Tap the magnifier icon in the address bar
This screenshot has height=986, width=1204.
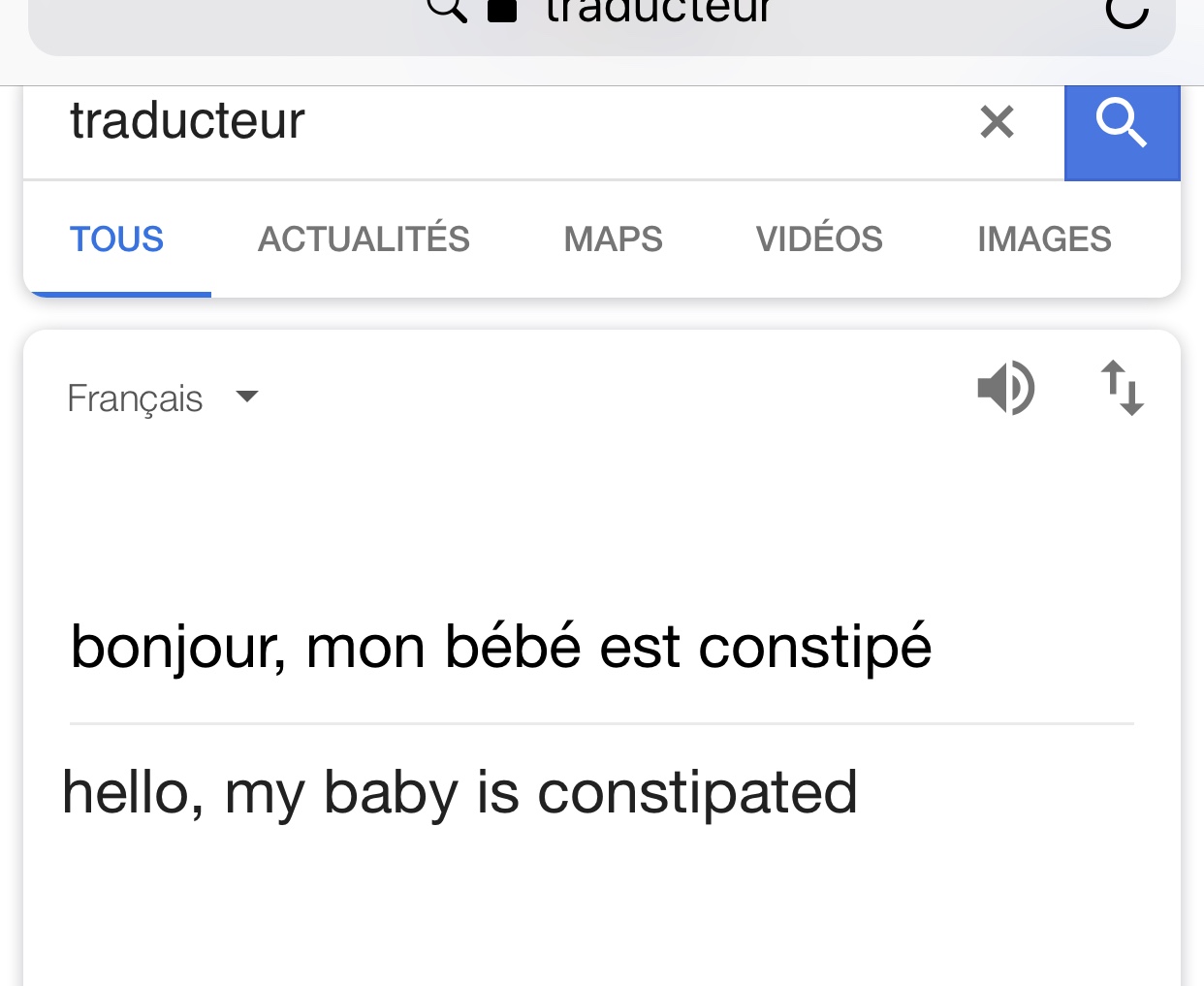click(x=447, y=10)
